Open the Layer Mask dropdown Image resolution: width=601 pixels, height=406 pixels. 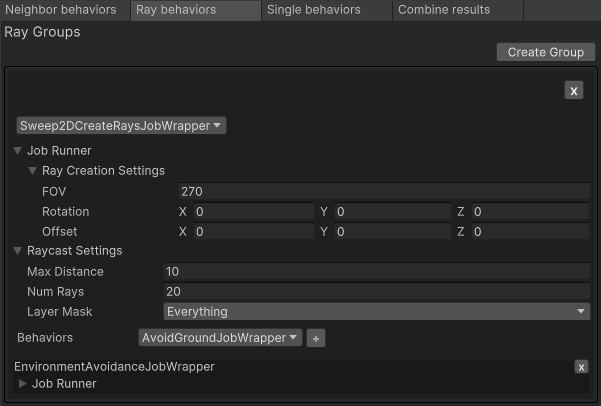tap(376, 312)
